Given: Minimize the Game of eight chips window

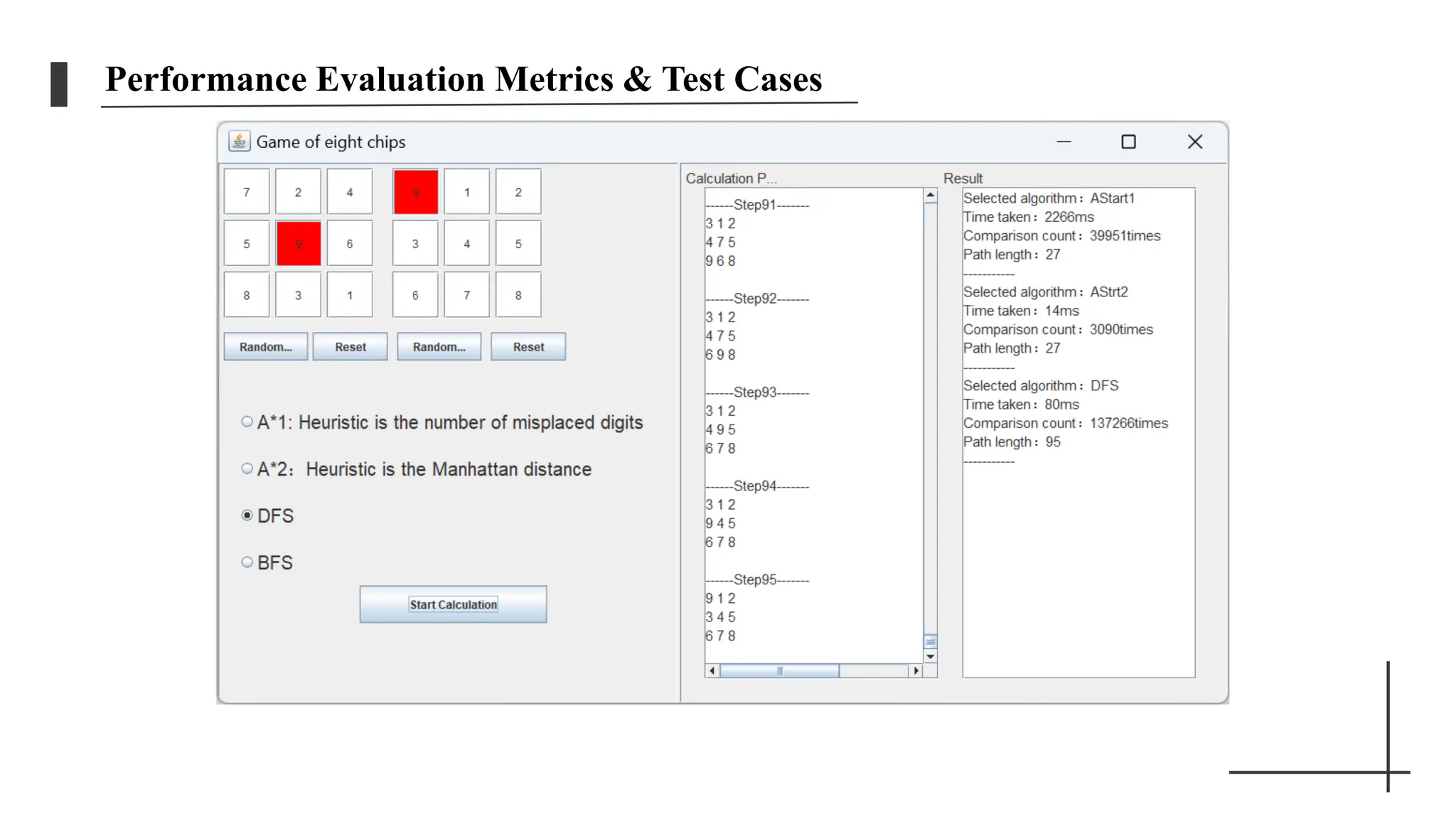Looking at the screenshot, I should (x=1064, y=141).
